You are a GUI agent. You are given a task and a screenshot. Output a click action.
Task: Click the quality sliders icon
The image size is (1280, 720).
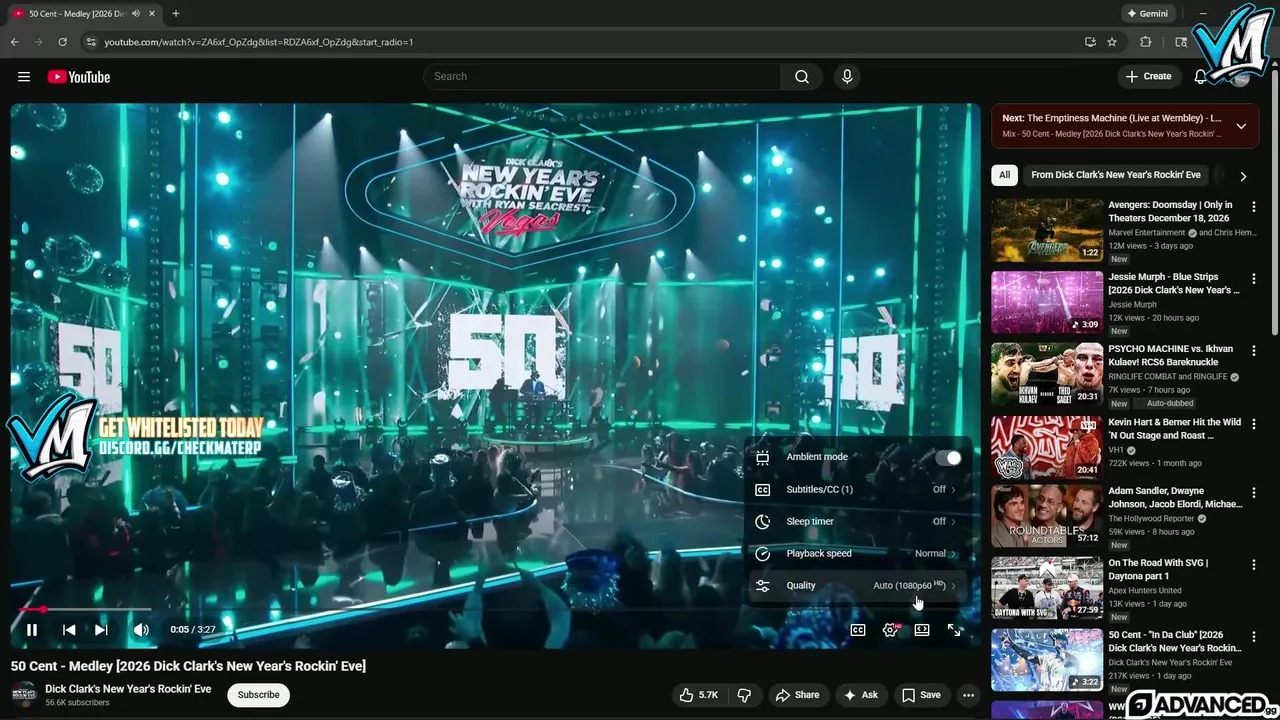(x=763, y=586)
